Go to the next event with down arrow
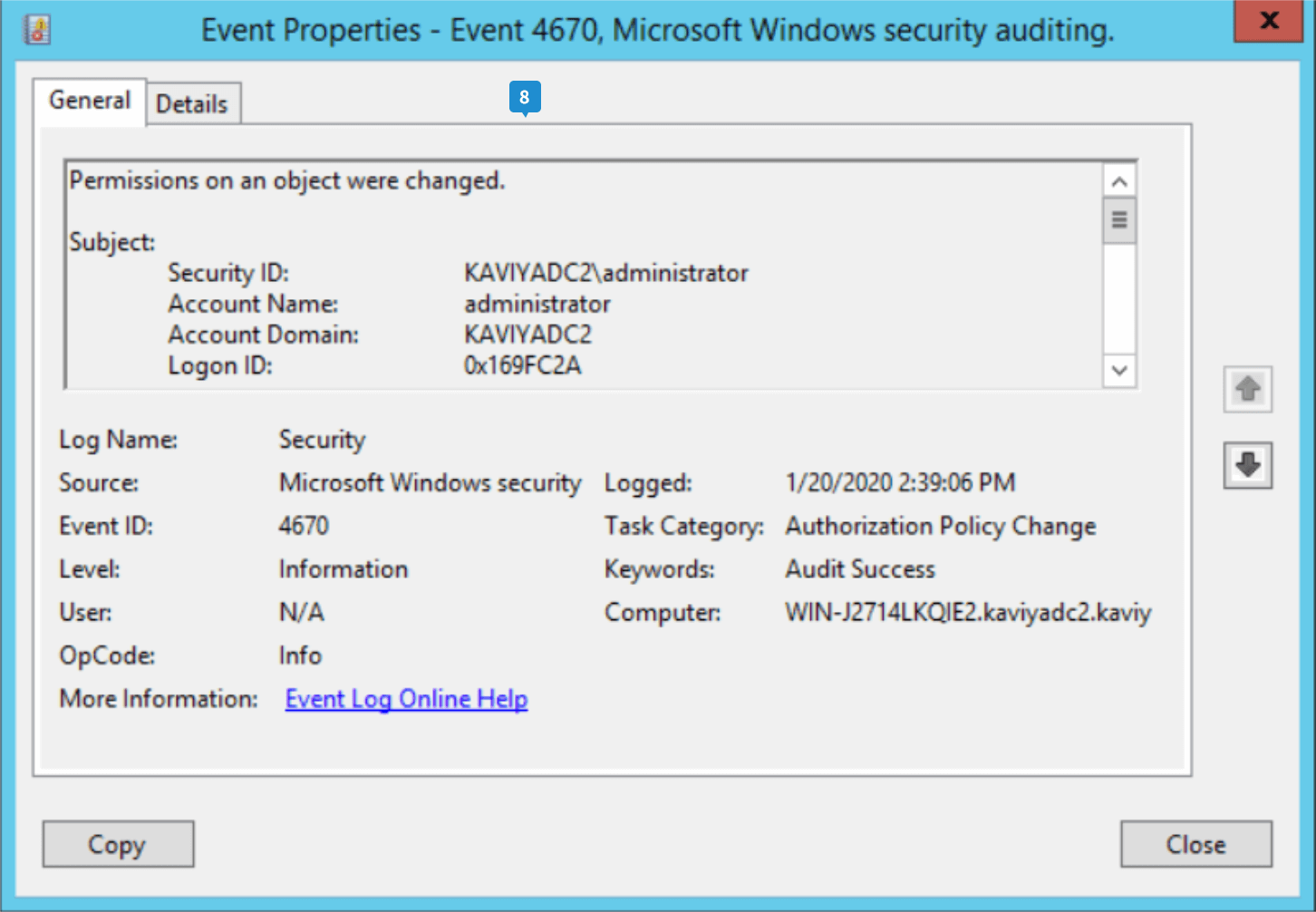 (1247, 466)
